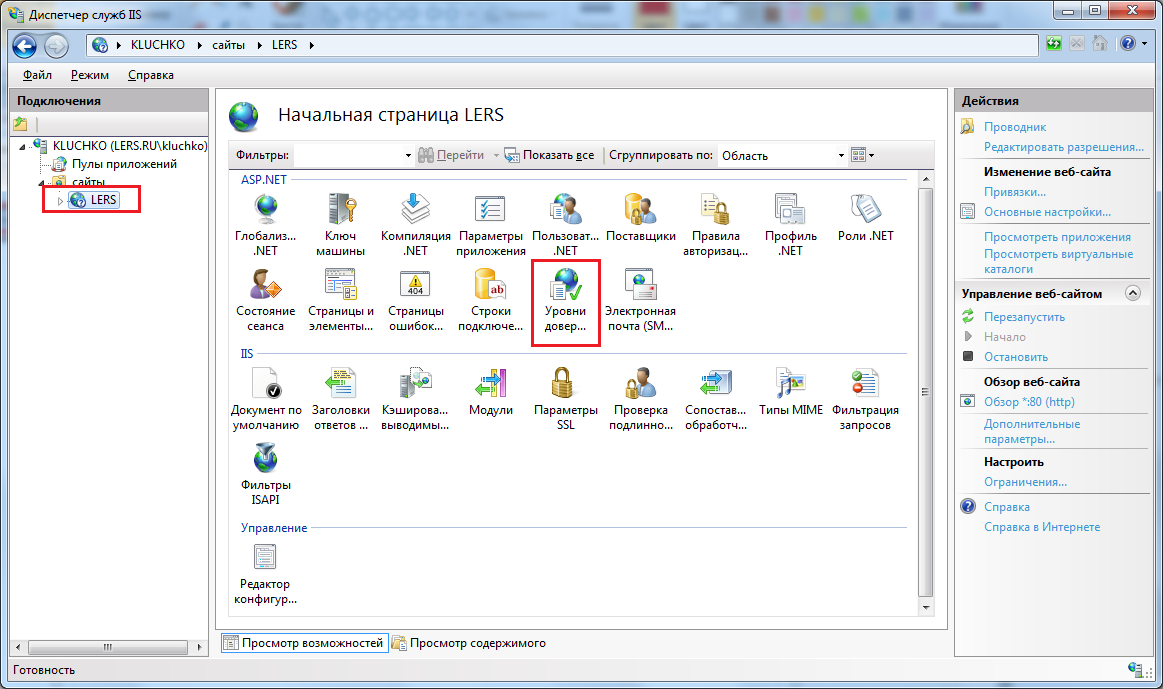
Task: Expand the LERS site node
Action: pos(60,201)
